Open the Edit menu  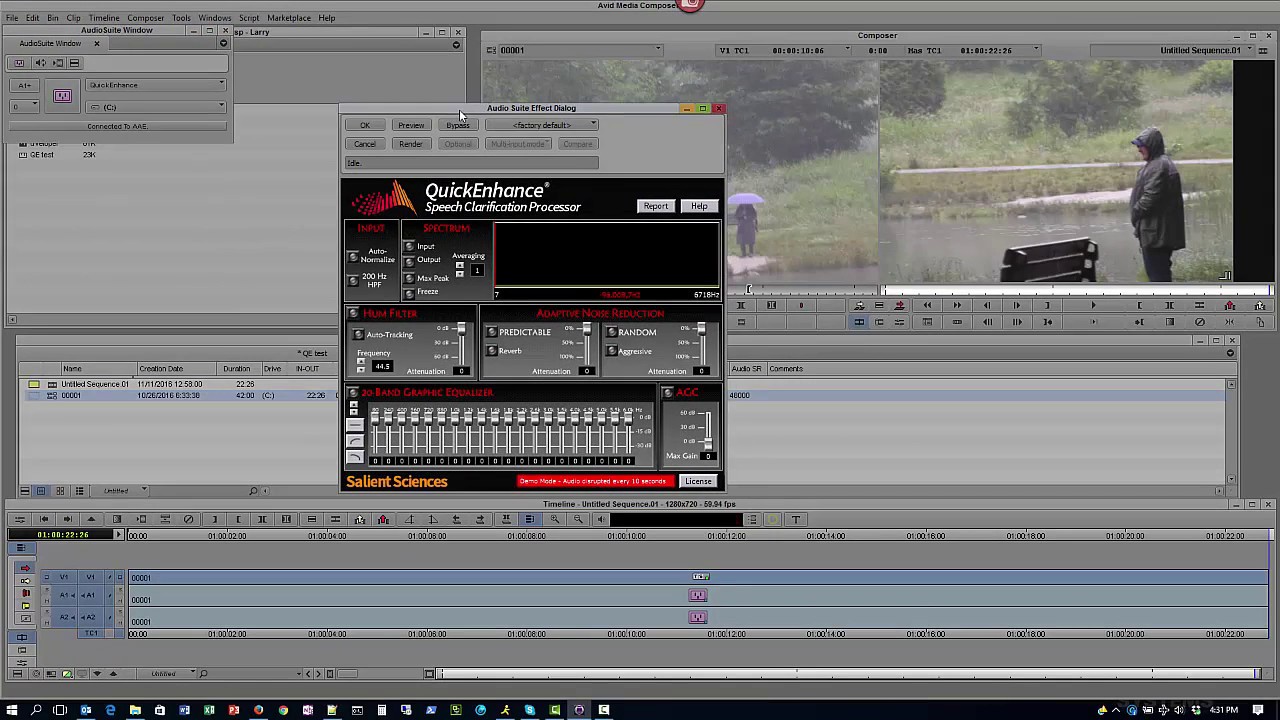(x=33, y=18)
